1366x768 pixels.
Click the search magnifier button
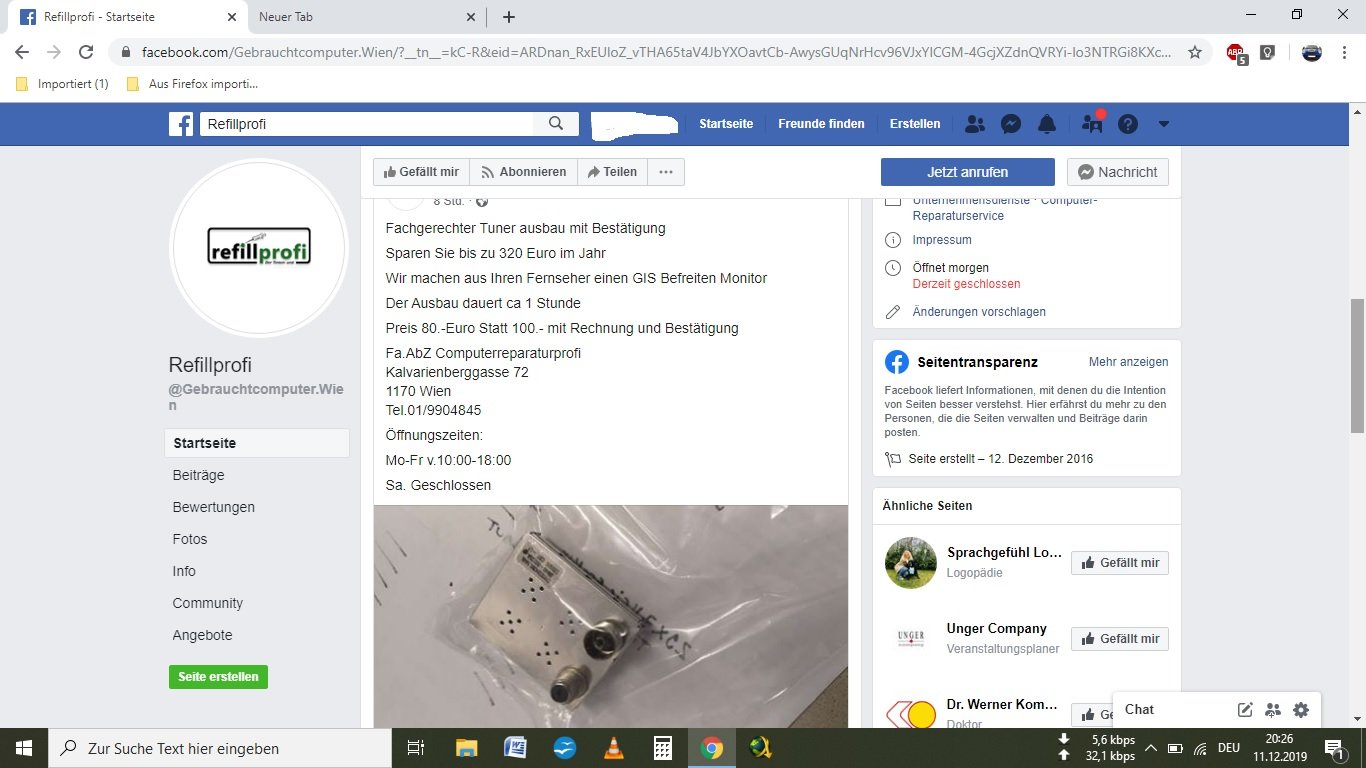coord(556,124)
